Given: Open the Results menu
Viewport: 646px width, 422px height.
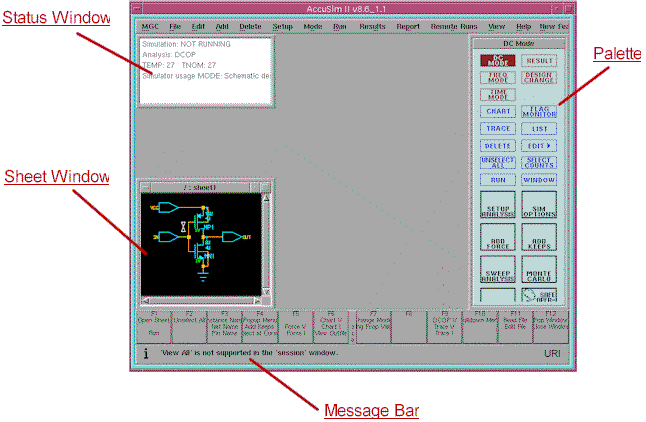Looking at the screenshot, I should (372, 26).
